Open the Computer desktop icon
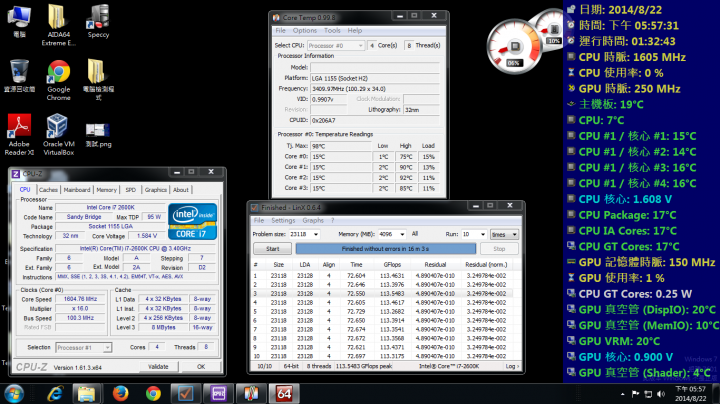This screenshot has width=720, height=404. point(19,21)
